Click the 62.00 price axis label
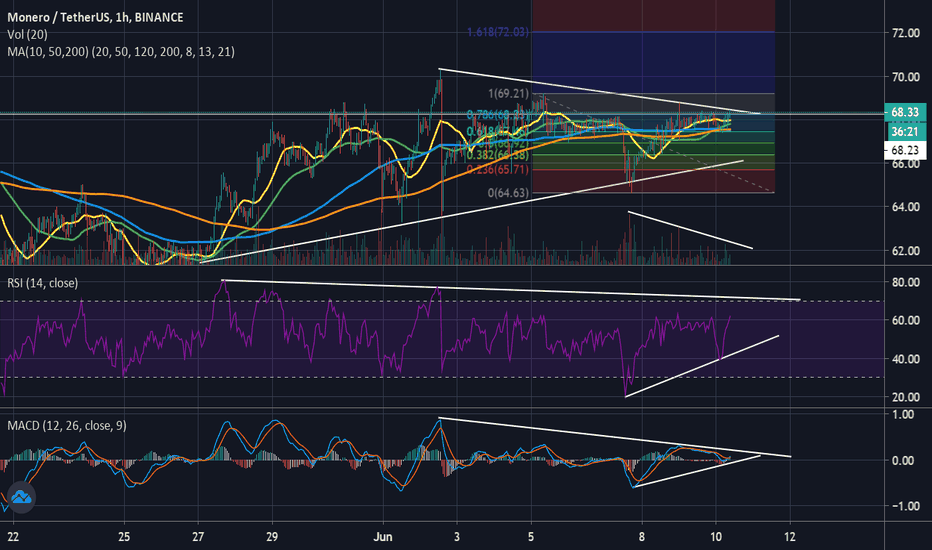Image resolution: width=932 pixels, height=550 pixels. pos(906,250)
